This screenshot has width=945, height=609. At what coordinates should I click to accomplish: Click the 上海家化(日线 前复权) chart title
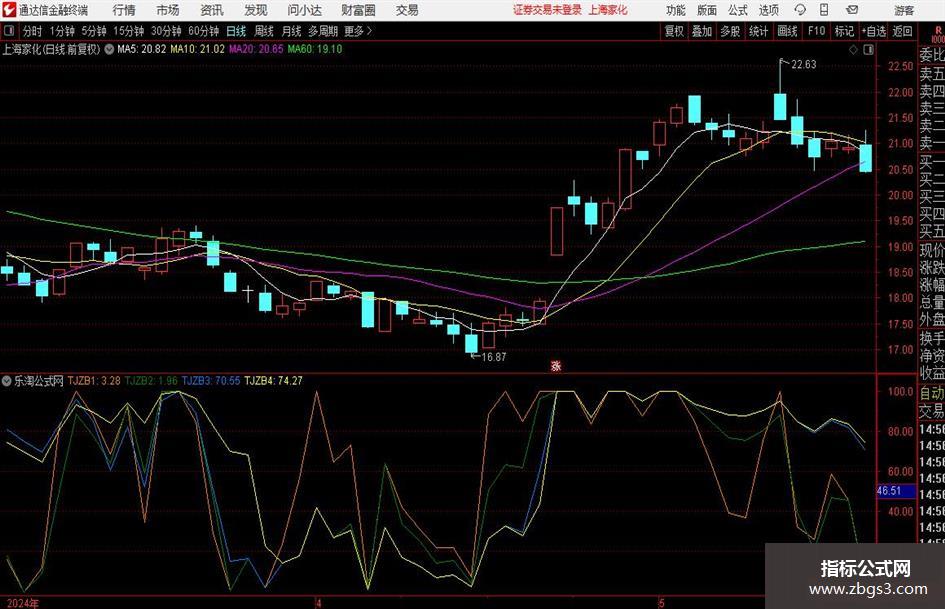tap(51, 49)
